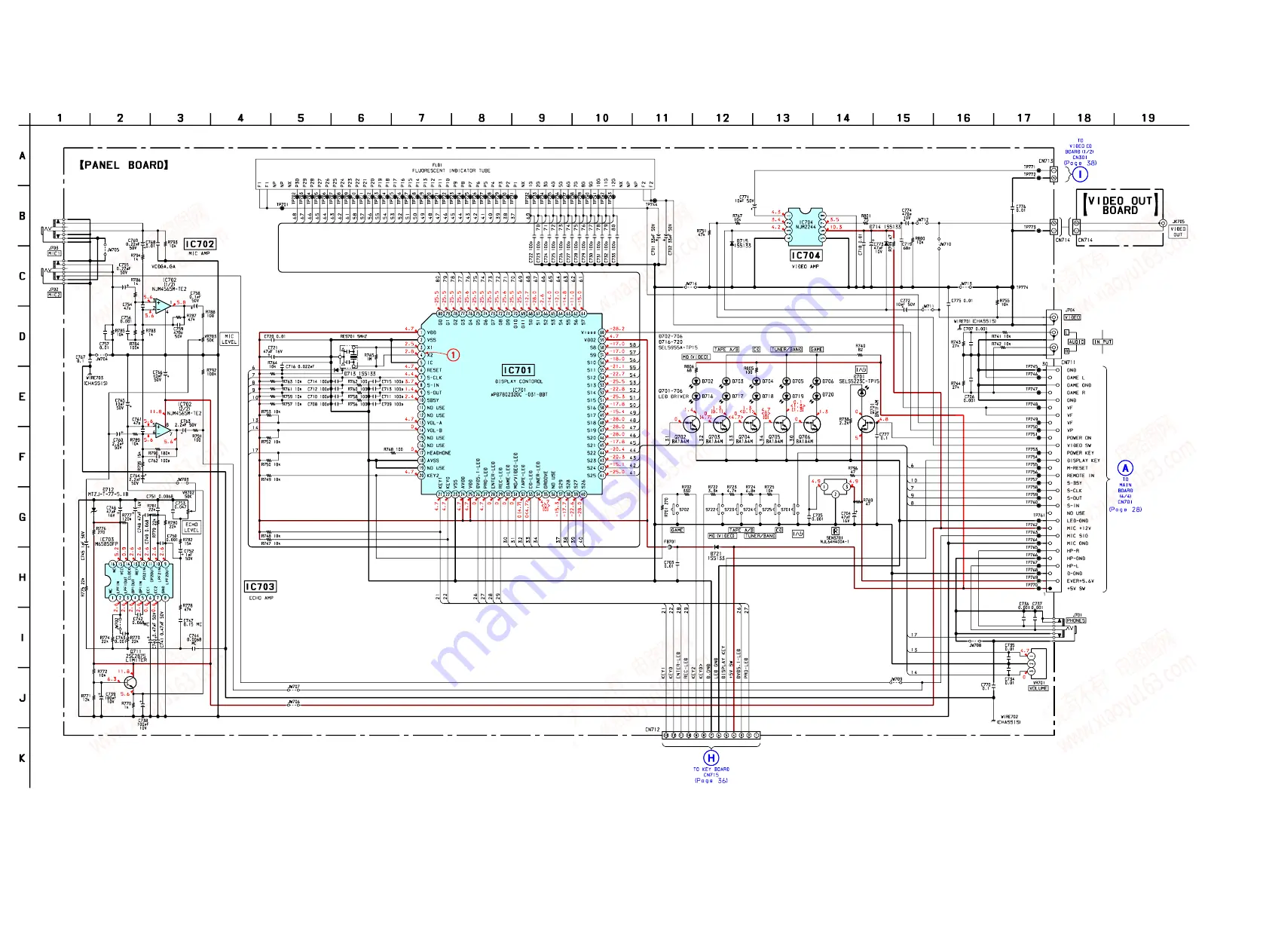The width and height of the screenshot is (1266, 952).
Task: Click the PANEL BOARD title
Action: coord(124,165)
